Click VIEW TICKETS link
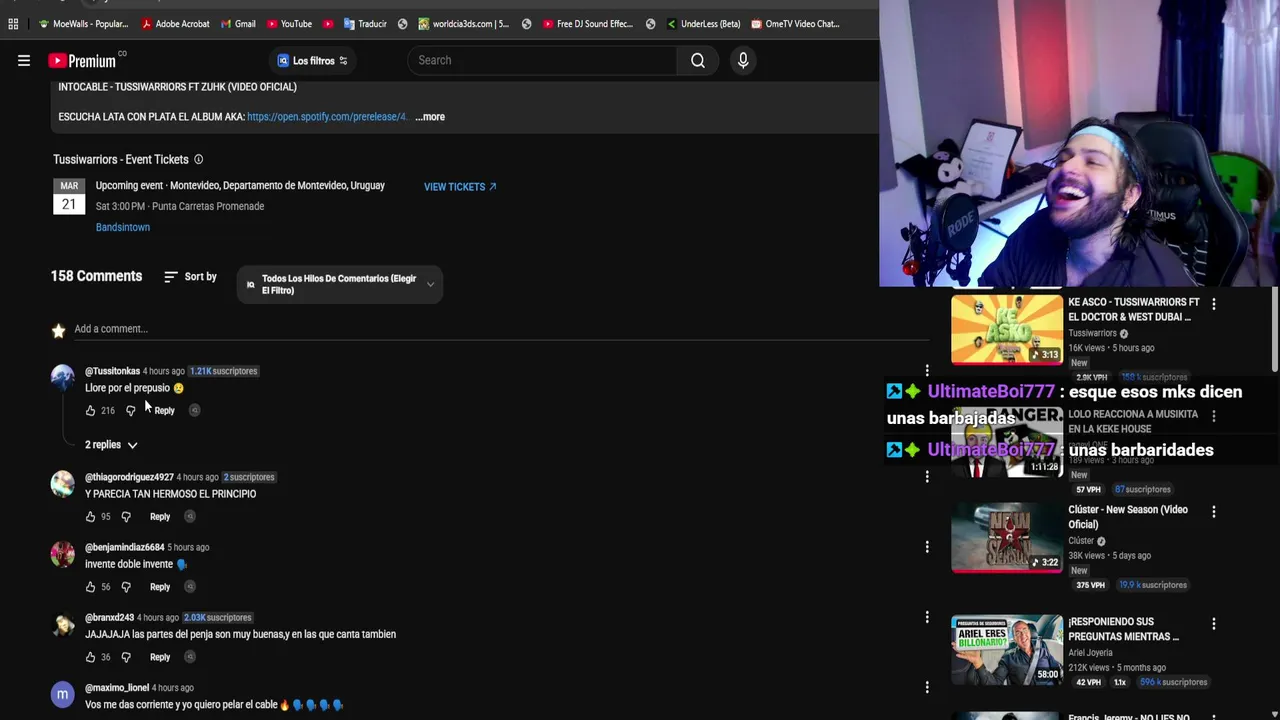 click(x=460, y=187)
